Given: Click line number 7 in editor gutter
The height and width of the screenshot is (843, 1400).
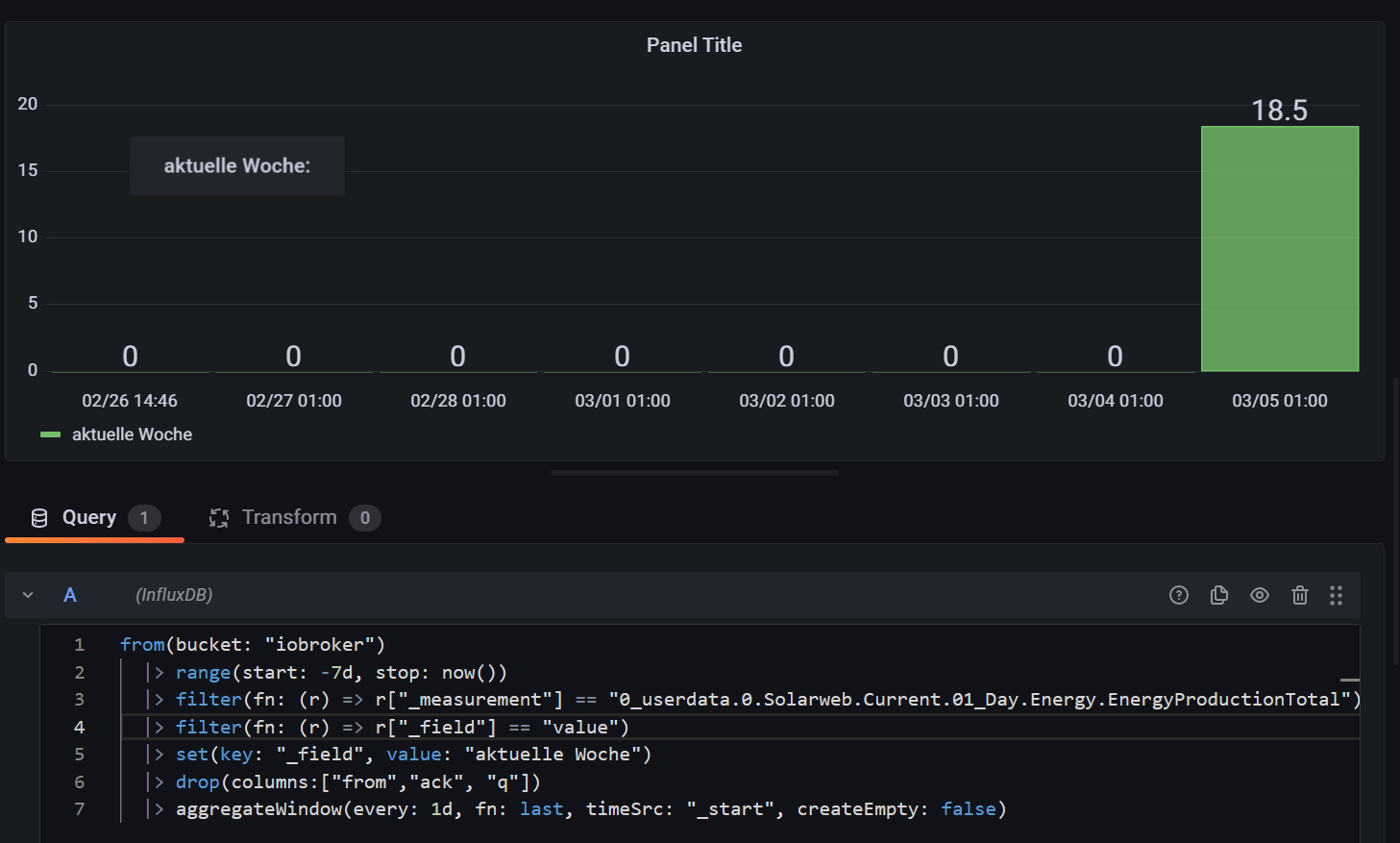Looking at the screenshot, I should (80, 809).
